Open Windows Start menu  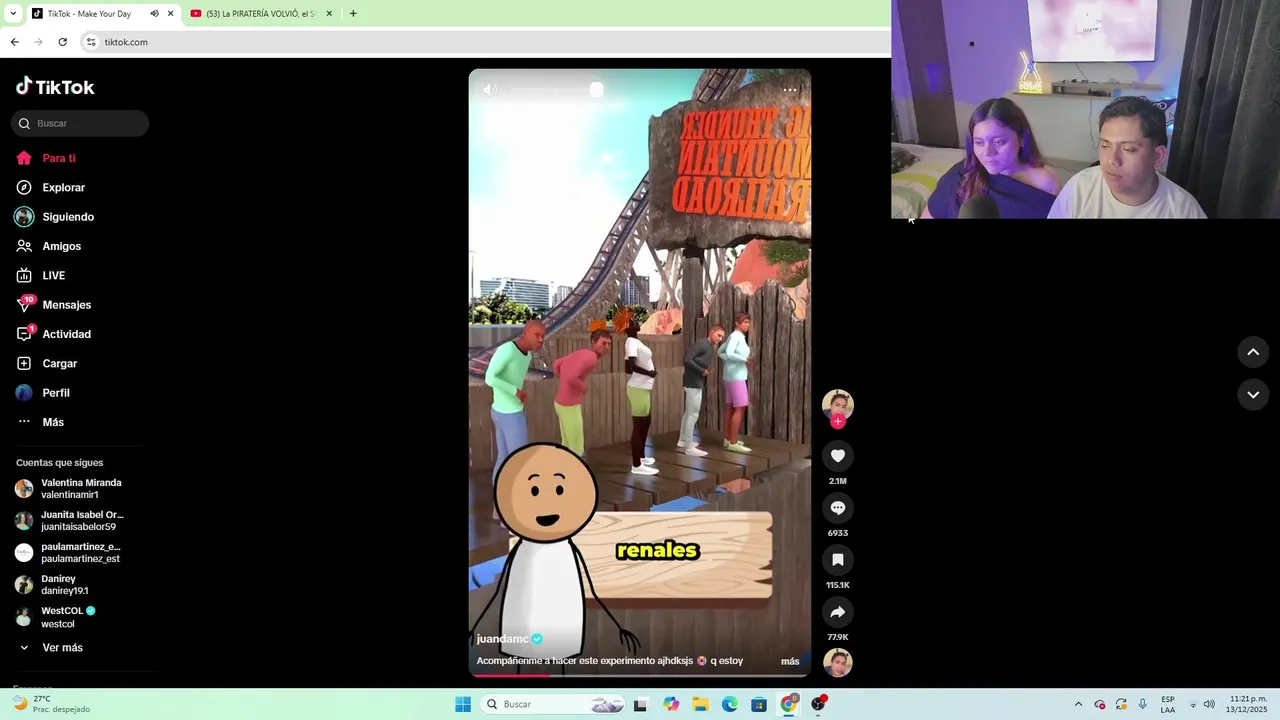click(463, 704)
